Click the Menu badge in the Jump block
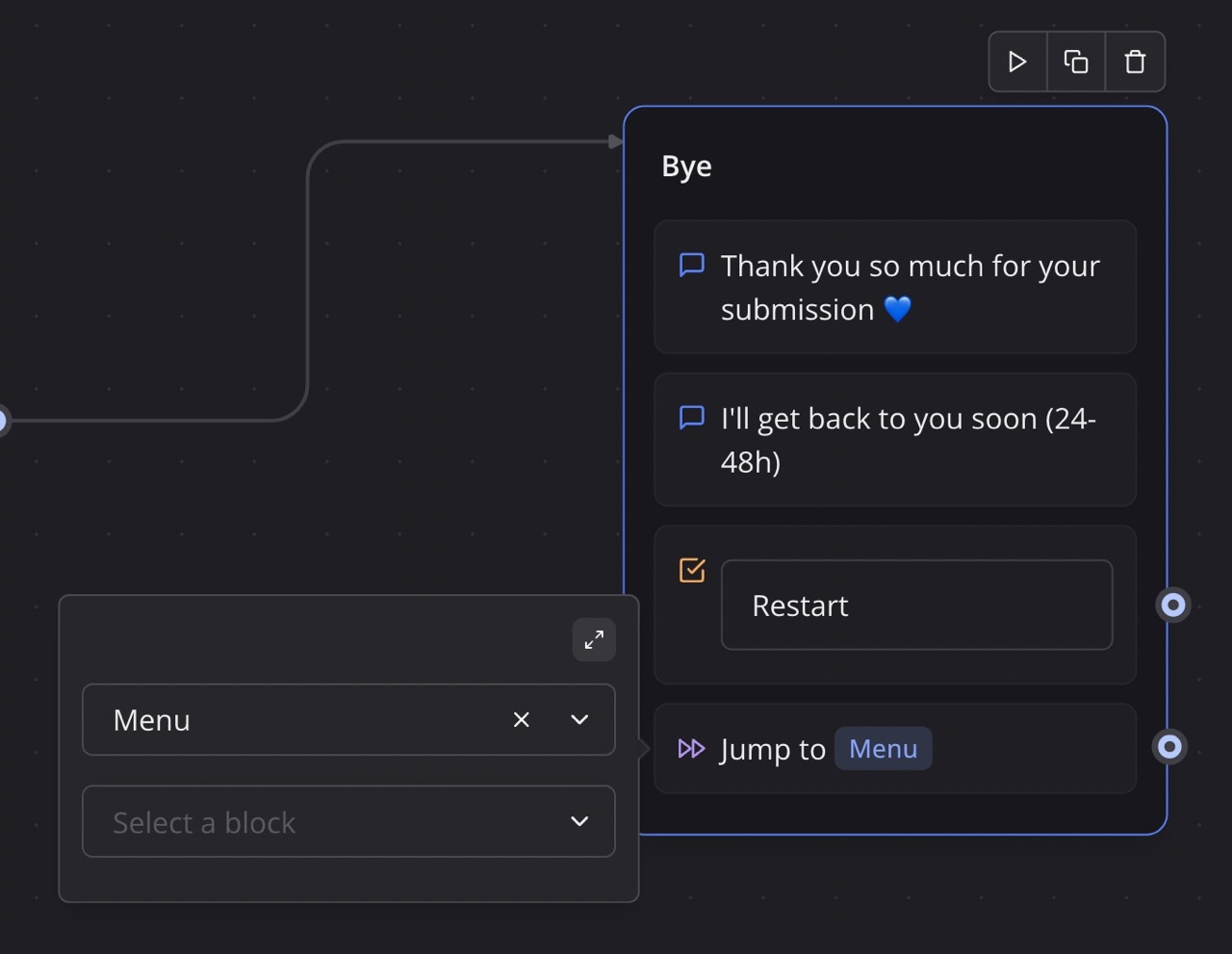The image size is (1232, 954). [x=883, y=749]
